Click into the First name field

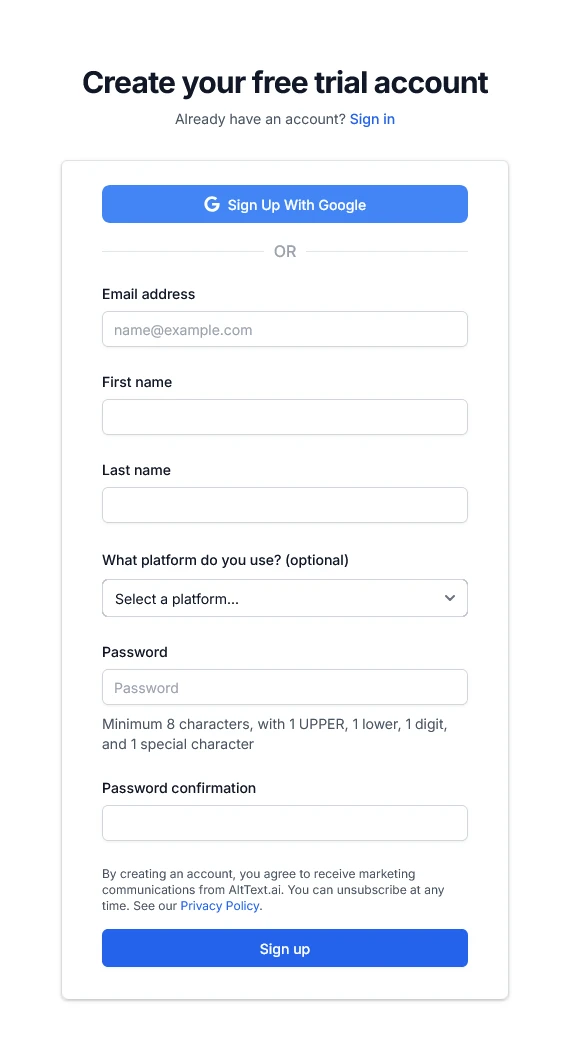[285, 417]
